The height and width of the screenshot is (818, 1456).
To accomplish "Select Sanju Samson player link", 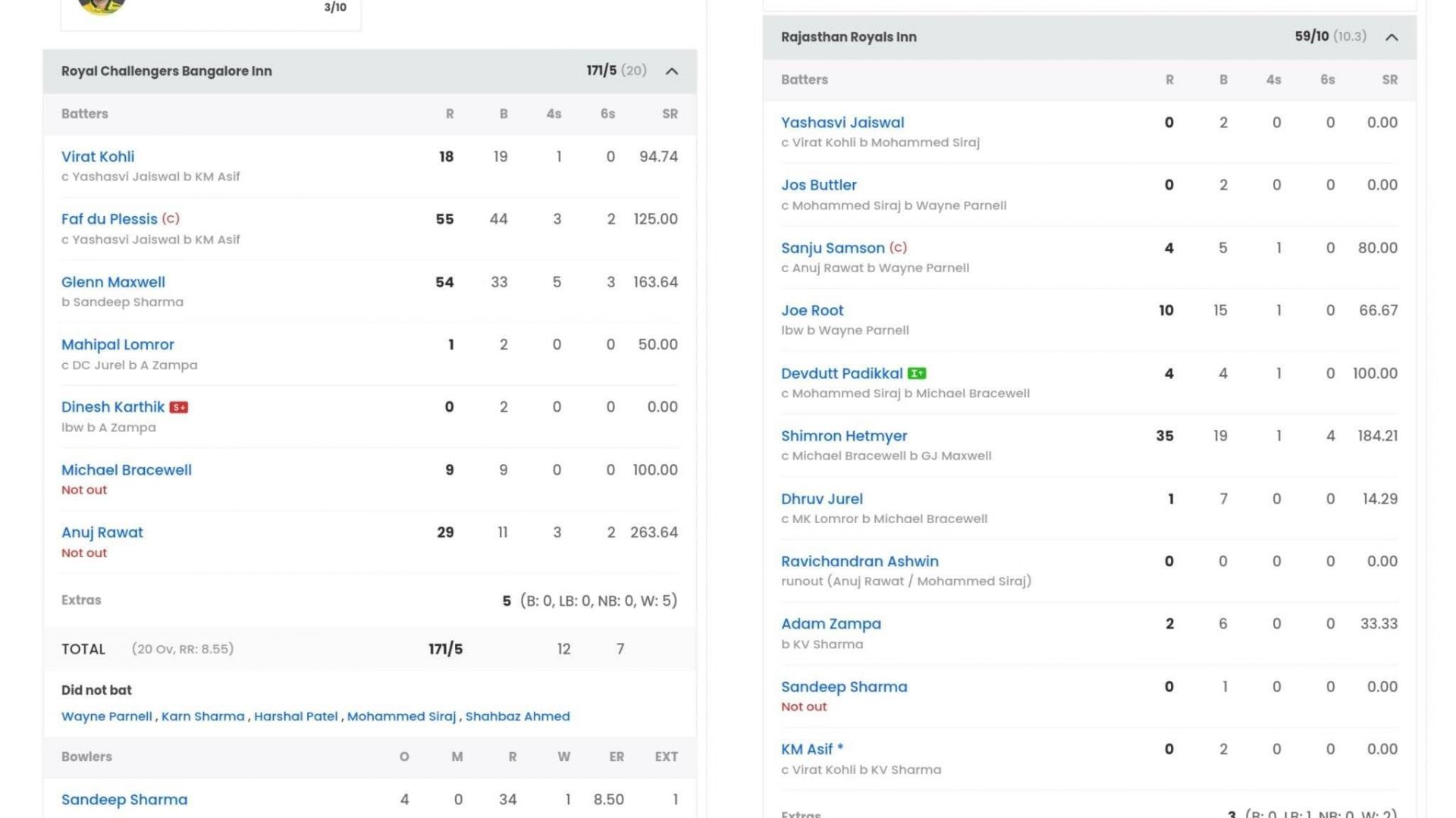I will pos(833,248).
